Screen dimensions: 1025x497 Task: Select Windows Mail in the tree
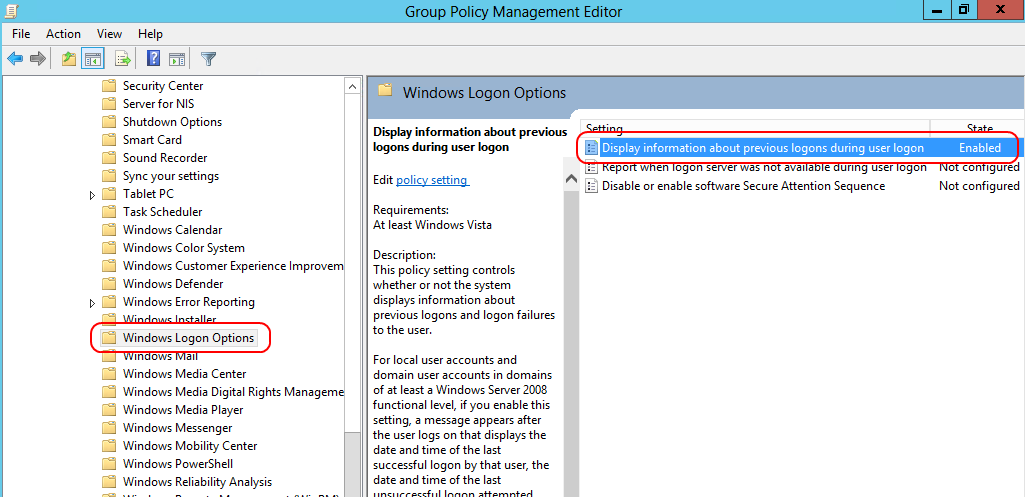(160, 356)
